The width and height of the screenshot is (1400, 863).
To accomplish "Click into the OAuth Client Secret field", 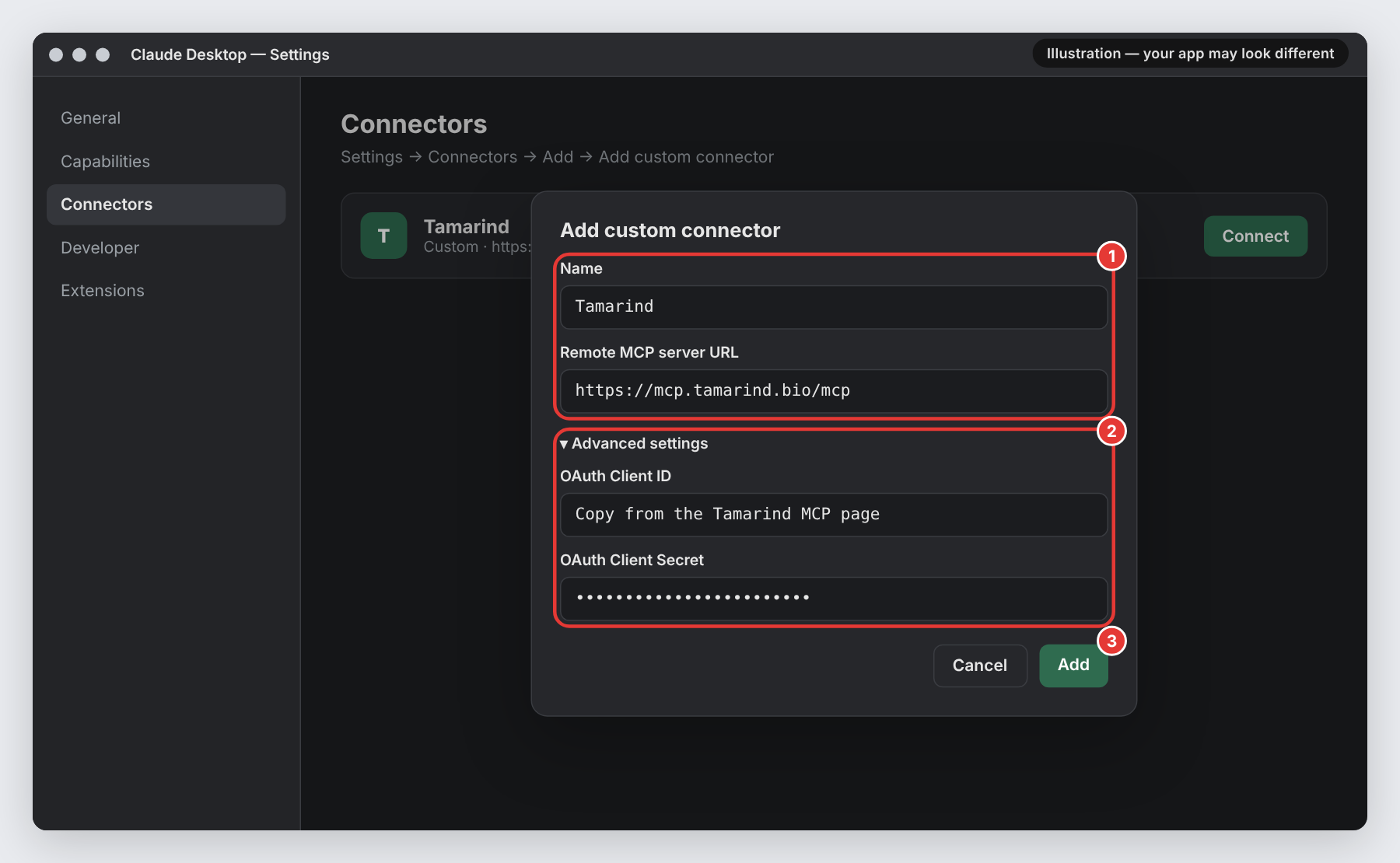I will [834, 599].
